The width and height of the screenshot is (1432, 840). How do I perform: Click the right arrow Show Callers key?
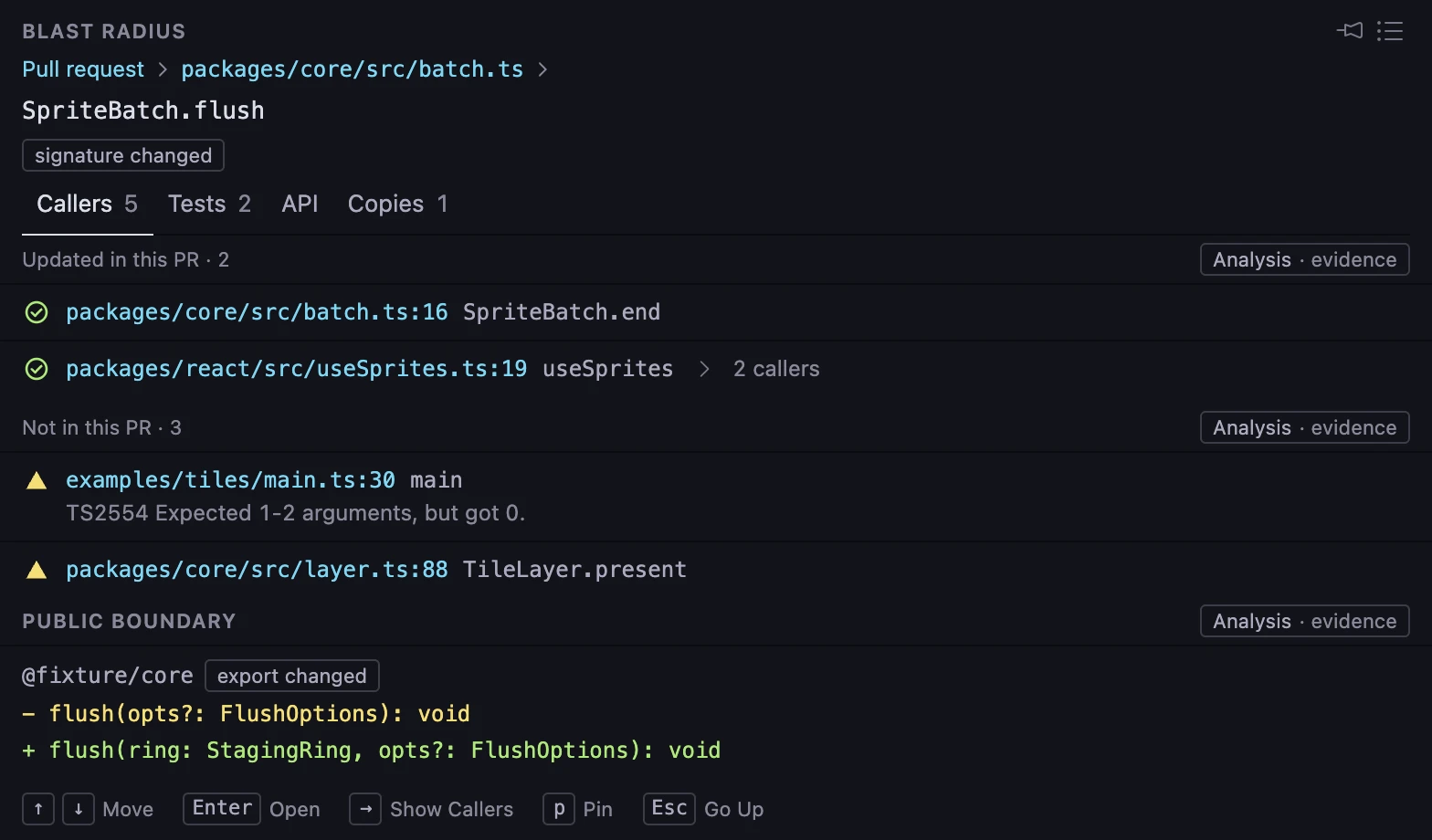[x=365, y=809]
